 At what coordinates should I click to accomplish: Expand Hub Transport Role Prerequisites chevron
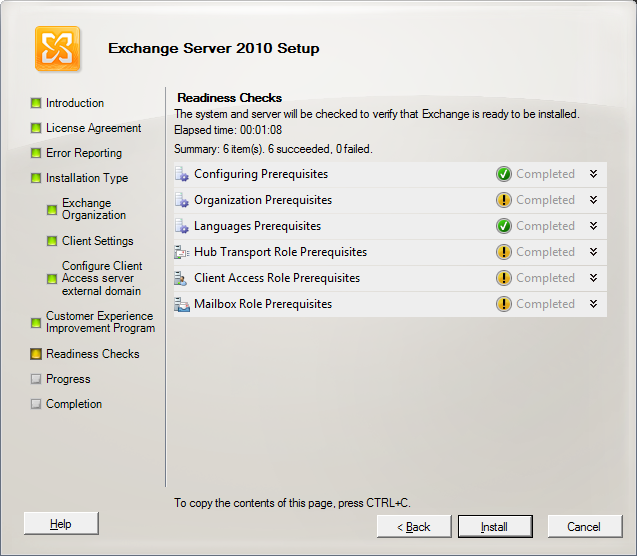click(x=594, y=252)
